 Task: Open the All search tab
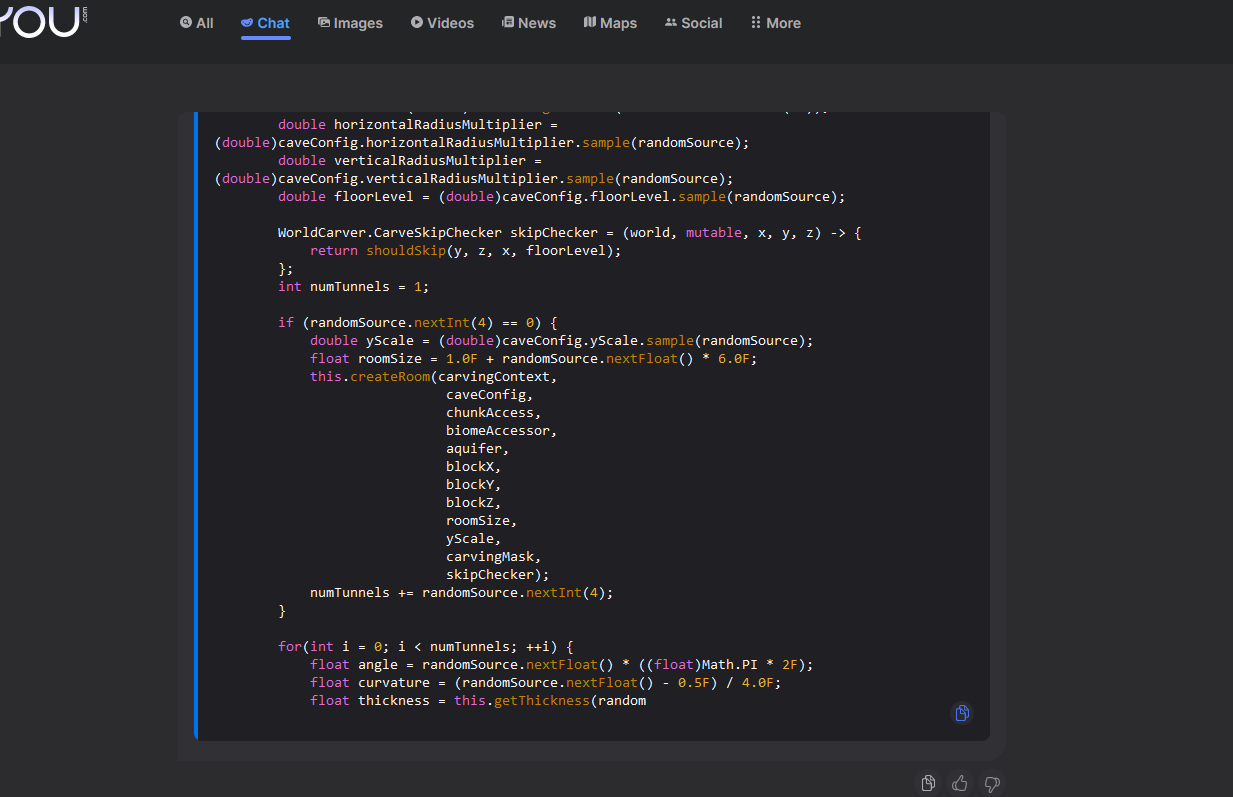point(196,23)
